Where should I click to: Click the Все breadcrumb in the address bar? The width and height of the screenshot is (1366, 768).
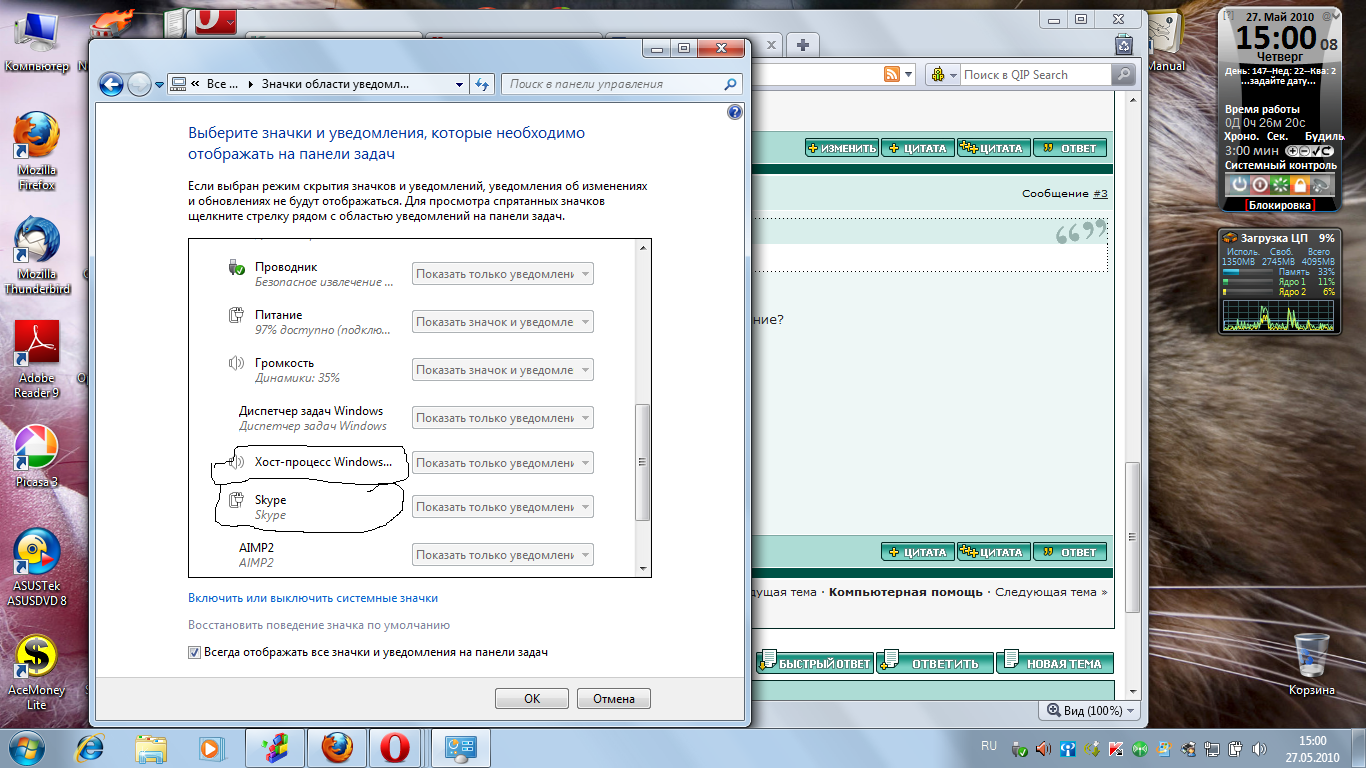[222, 85]
